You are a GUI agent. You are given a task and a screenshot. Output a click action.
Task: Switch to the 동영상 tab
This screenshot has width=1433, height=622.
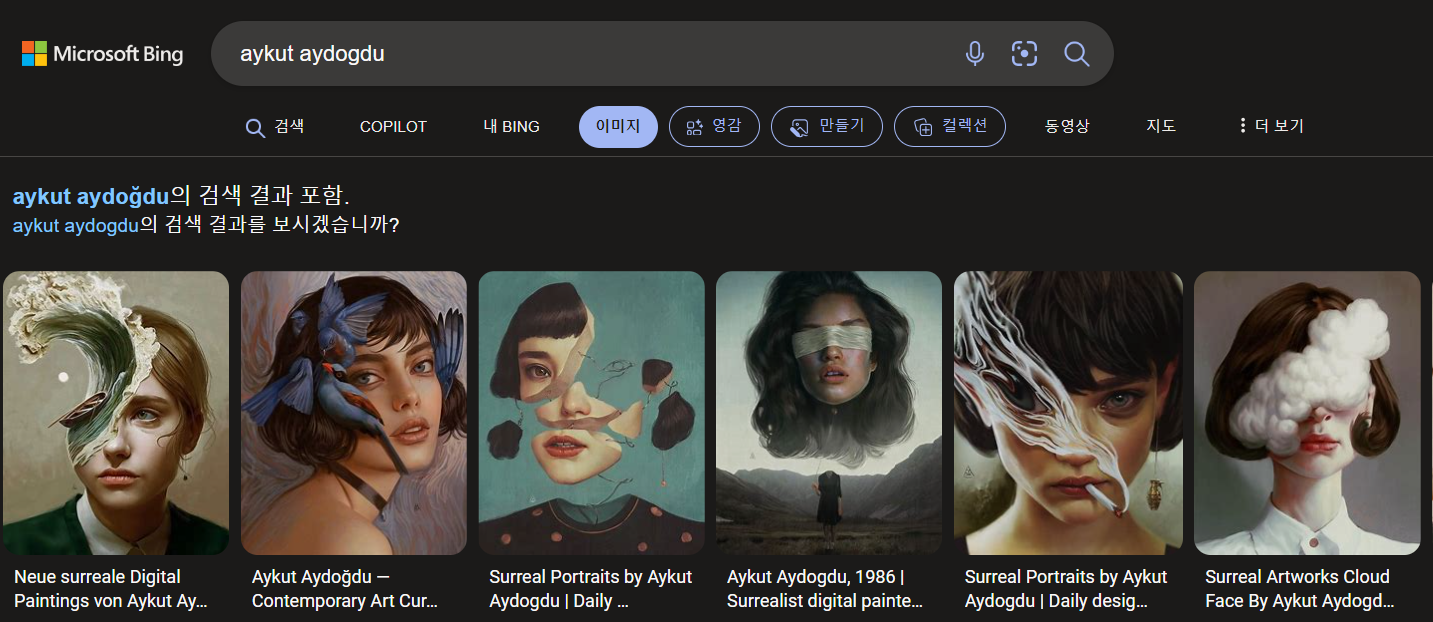[1067, 127]
